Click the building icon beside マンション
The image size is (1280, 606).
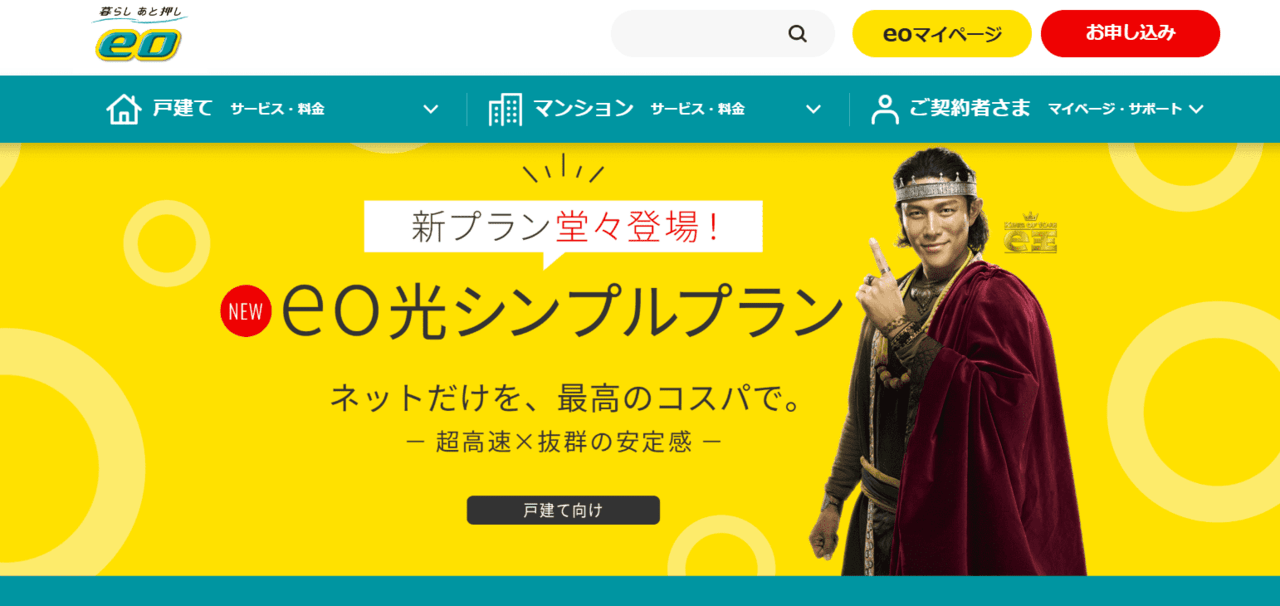coord(505,109)
